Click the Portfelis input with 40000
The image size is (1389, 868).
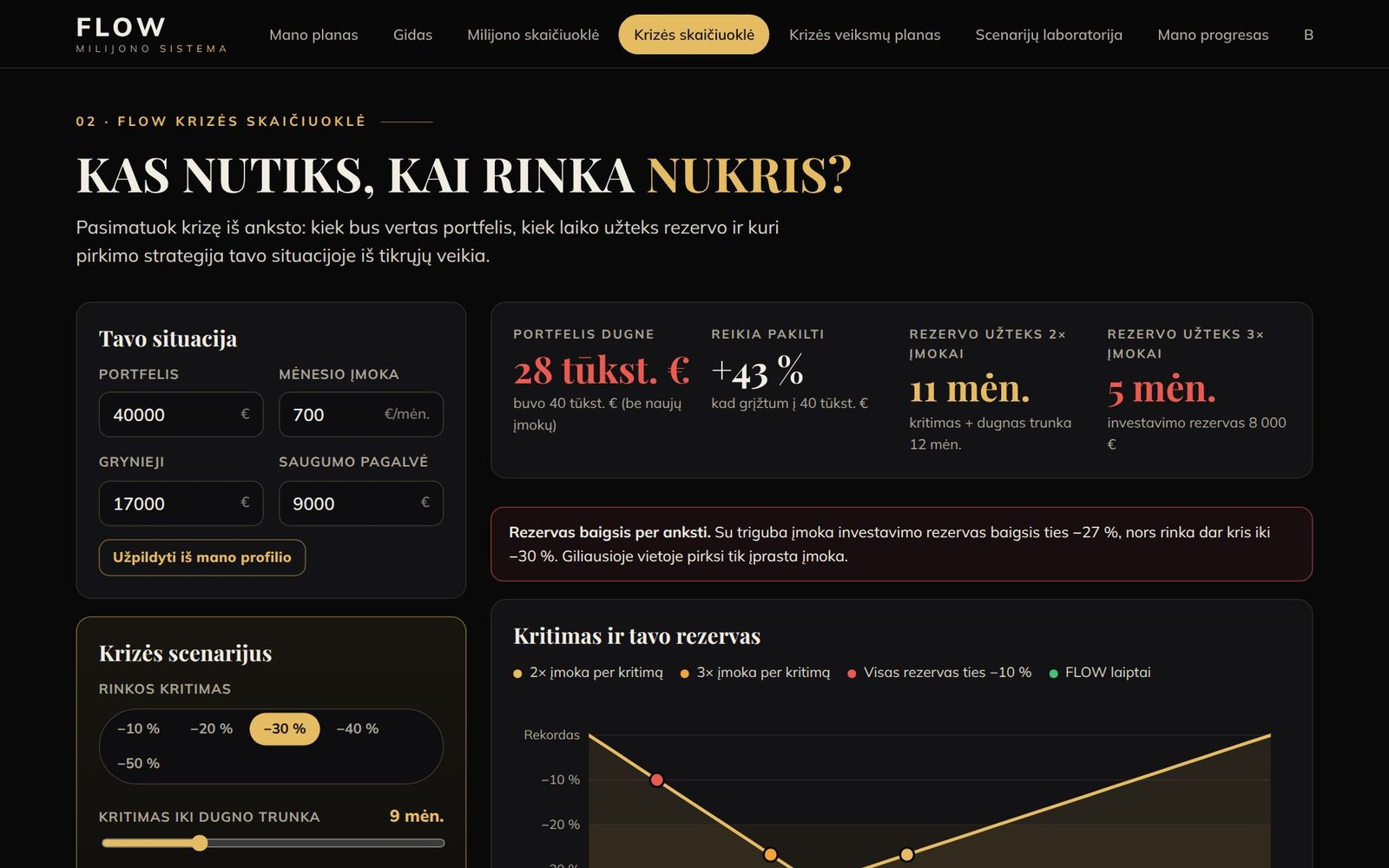(181, 415)
